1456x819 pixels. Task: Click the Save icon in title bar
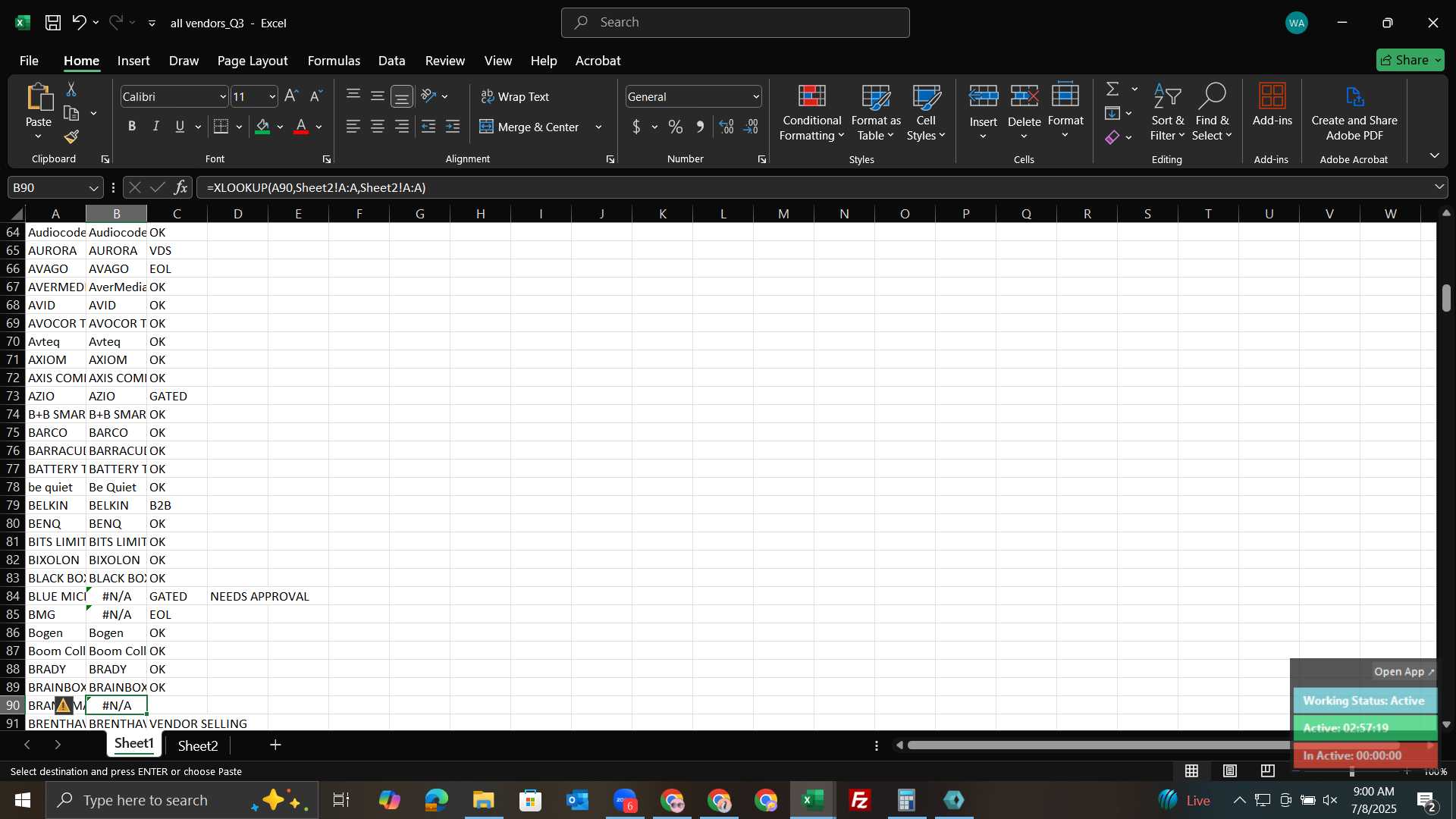[53, 23]
